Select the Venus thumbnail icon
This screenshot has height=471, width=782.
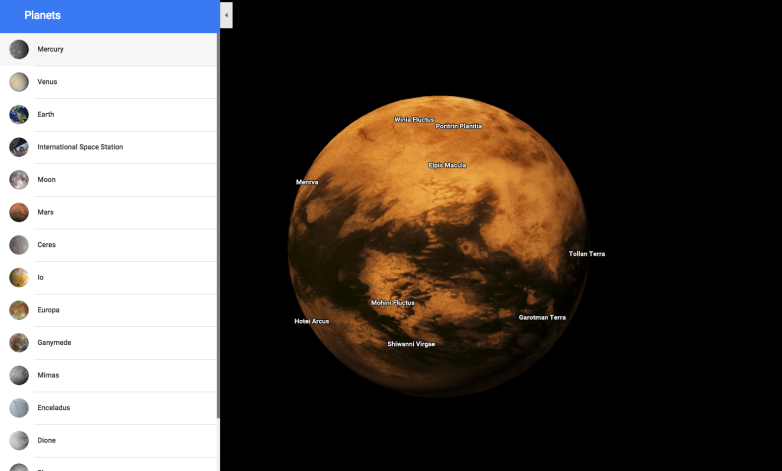pos(19,82)
